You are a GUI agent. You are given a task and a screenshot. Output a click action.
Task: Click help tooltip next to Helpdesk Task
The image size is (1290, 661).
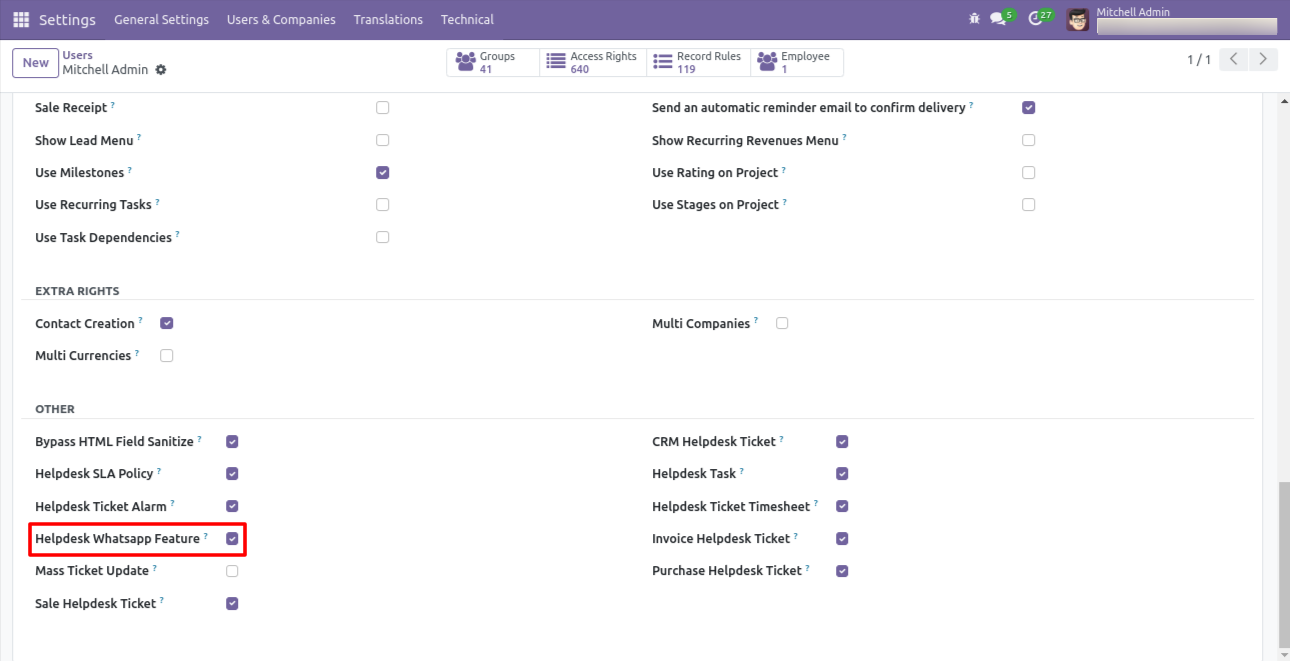(x=742, y=470)
